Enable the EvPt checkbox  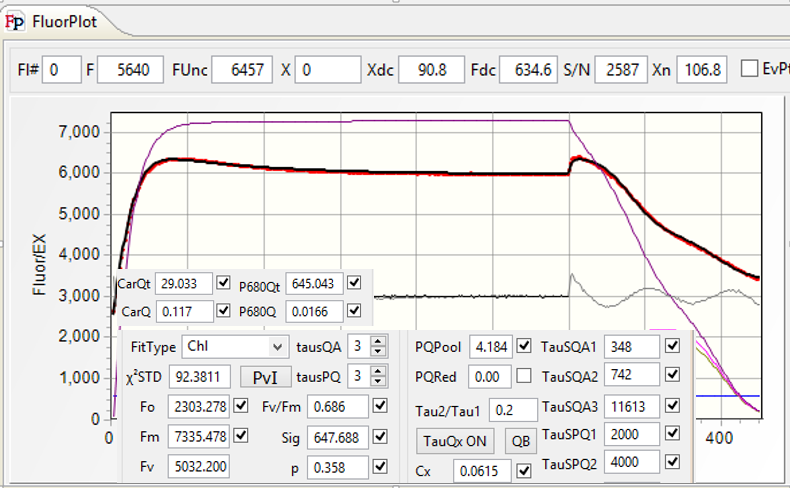(x=749, y=69)
